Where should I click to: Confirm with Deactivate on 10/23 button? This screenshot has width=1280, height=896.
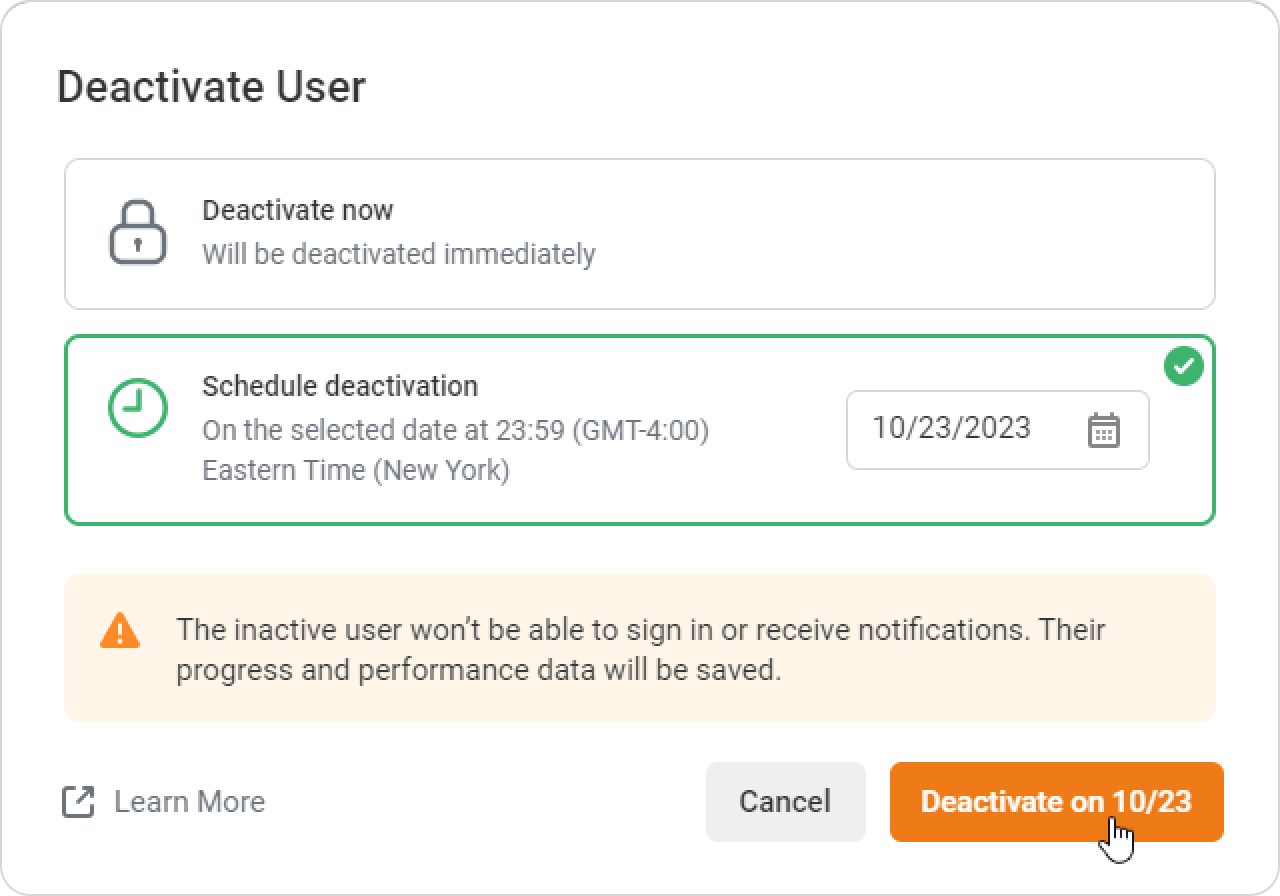pyautogui.click(x=1056, y=802)
